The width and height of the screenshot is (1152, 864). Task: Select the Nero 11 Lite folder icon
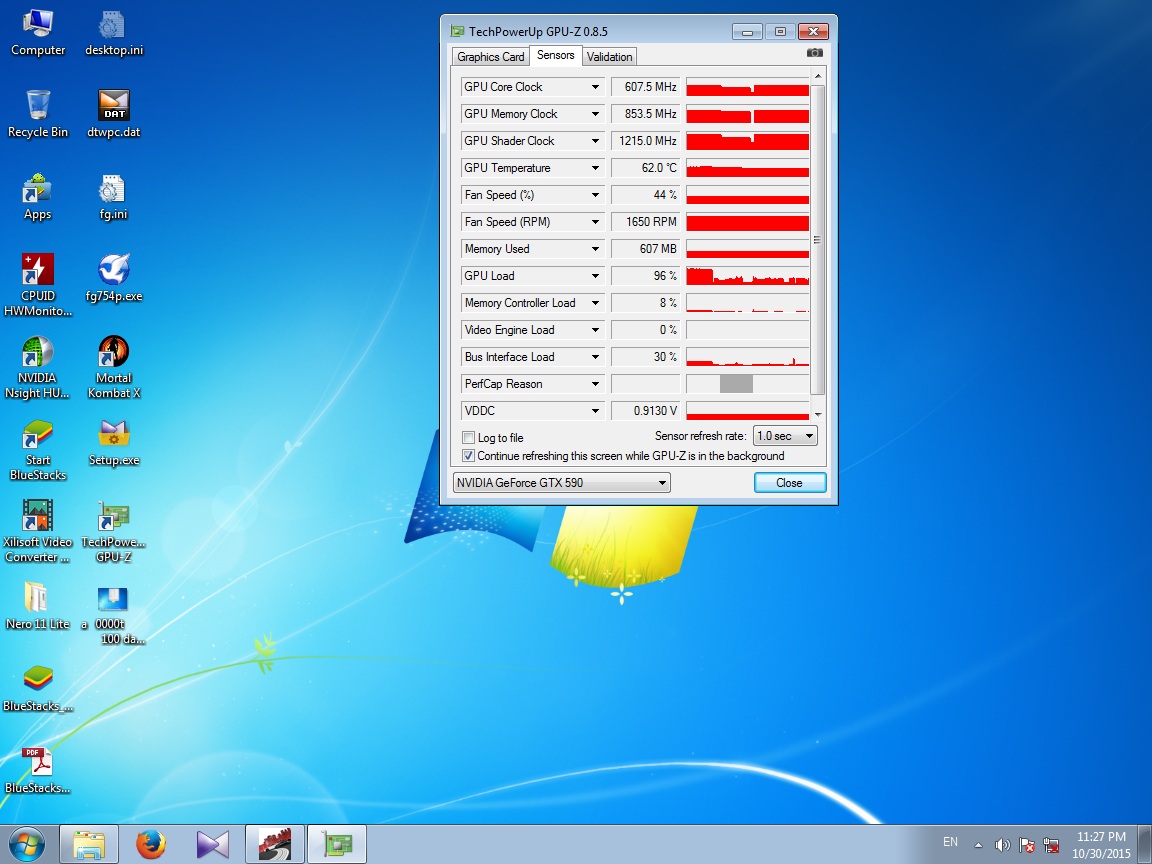coord(37,607)
